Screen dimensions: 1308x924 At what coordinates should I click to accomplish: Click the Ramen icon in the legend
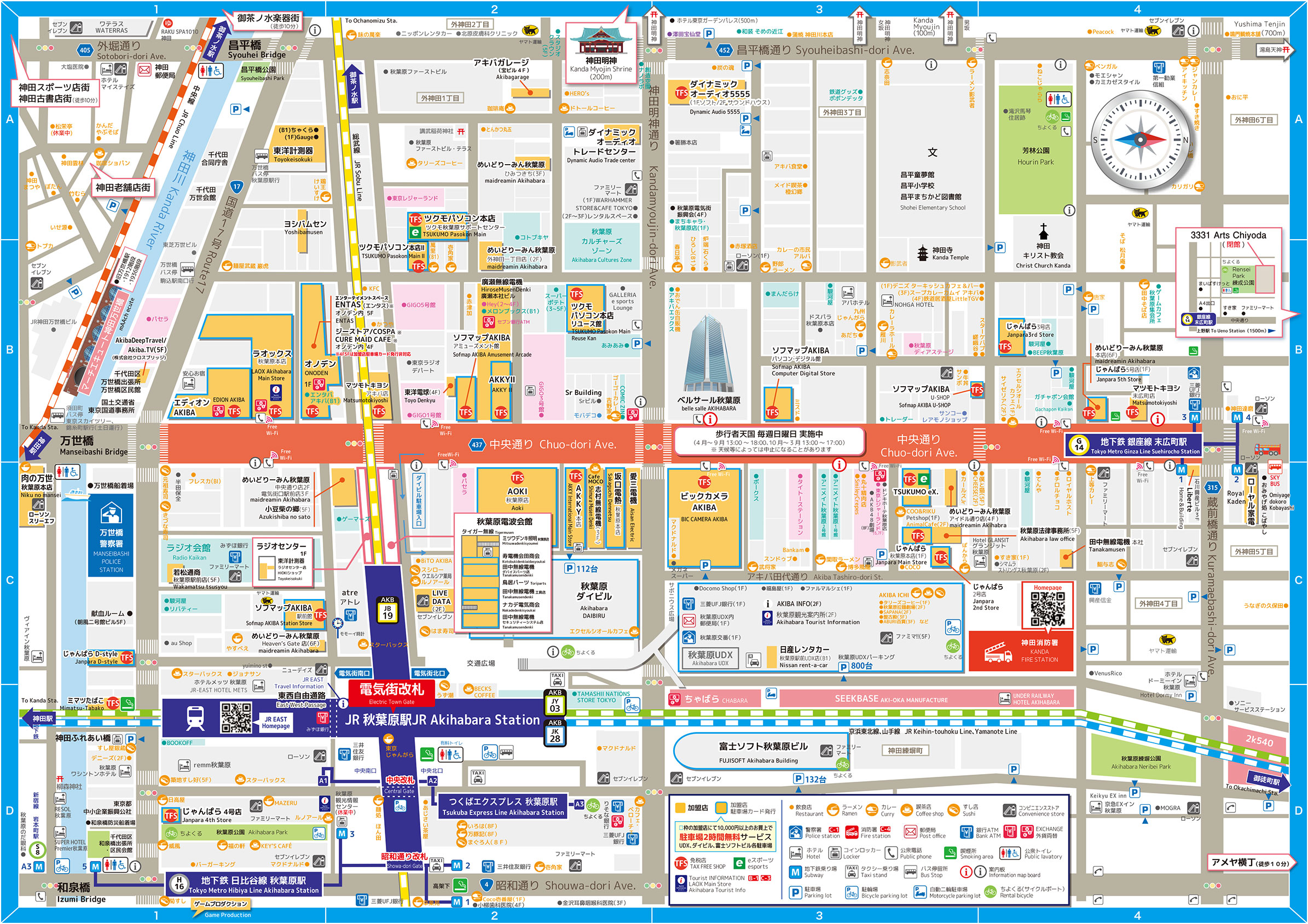tap(833, 810)
